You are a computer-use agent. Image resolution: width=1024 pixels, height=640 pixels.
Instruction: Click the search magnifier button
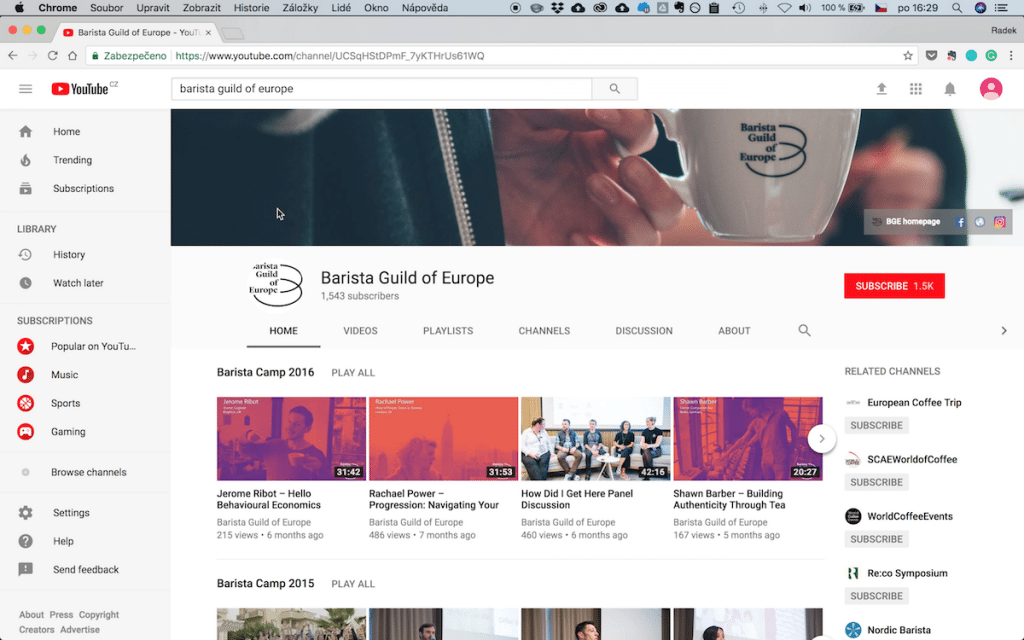tap(615, 89)
